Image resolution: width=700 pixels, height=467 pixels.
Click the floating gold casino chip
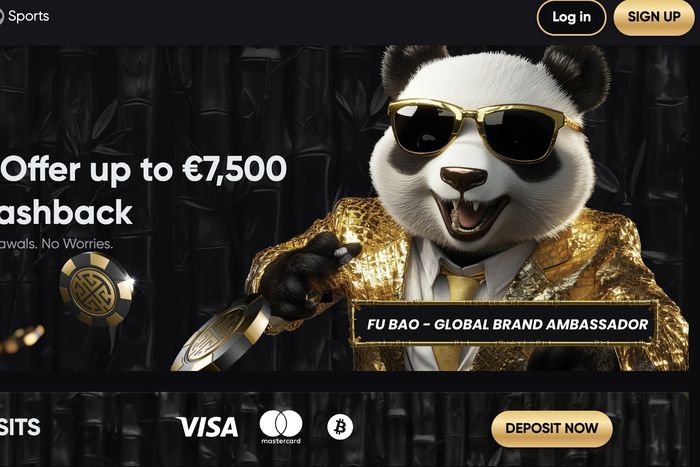[97, 289]
